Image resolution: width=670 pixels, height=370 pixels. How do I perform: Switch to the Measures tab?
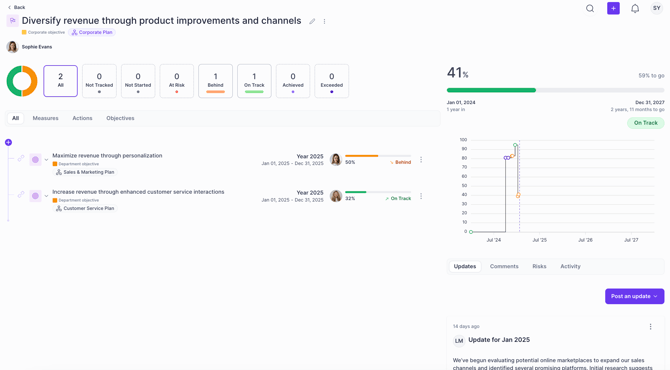tap(45, 118)
